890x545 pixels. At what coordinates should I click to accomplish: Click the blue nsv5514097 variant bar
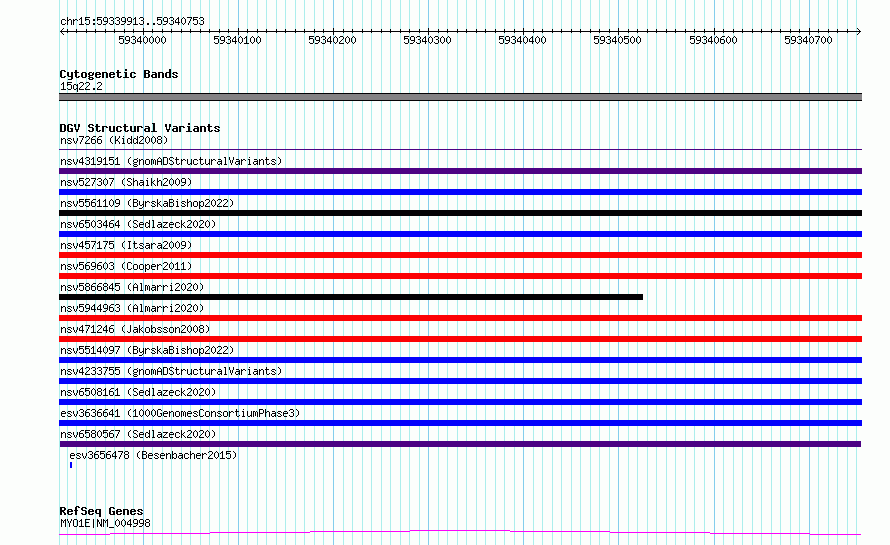pyautogui.click(x=460, y=360)
